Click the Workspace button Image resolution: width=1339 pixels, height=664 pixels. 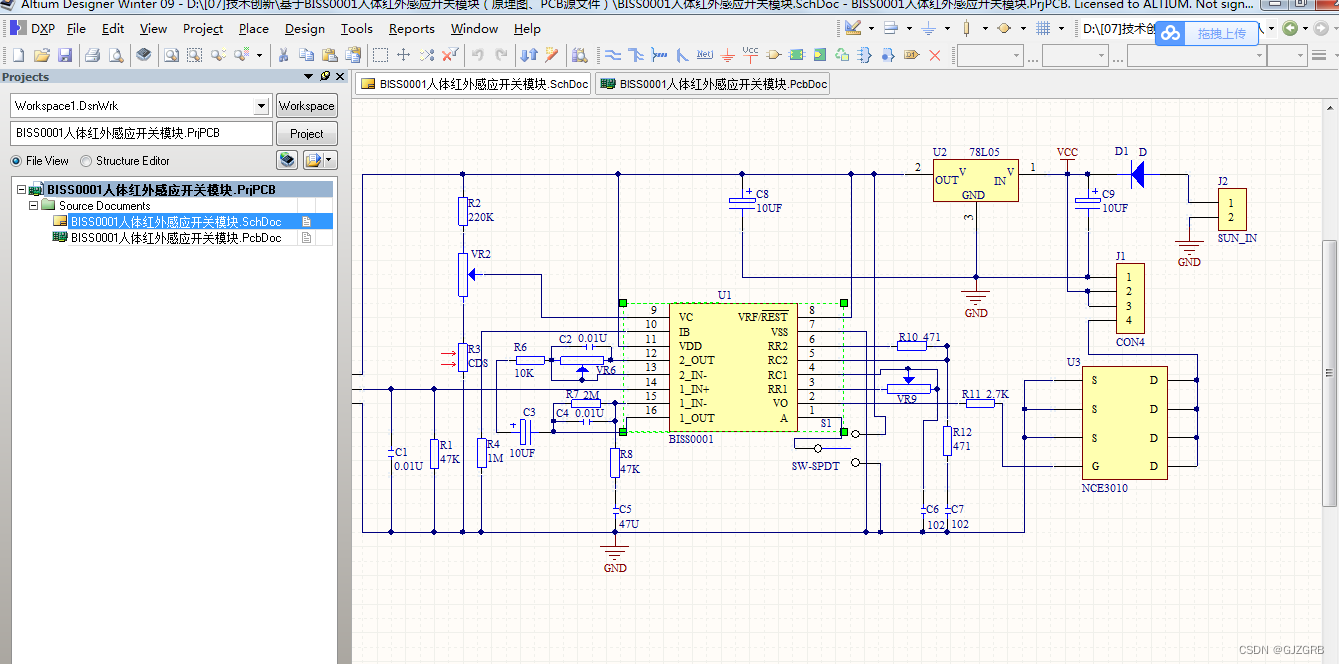[306, 105]
